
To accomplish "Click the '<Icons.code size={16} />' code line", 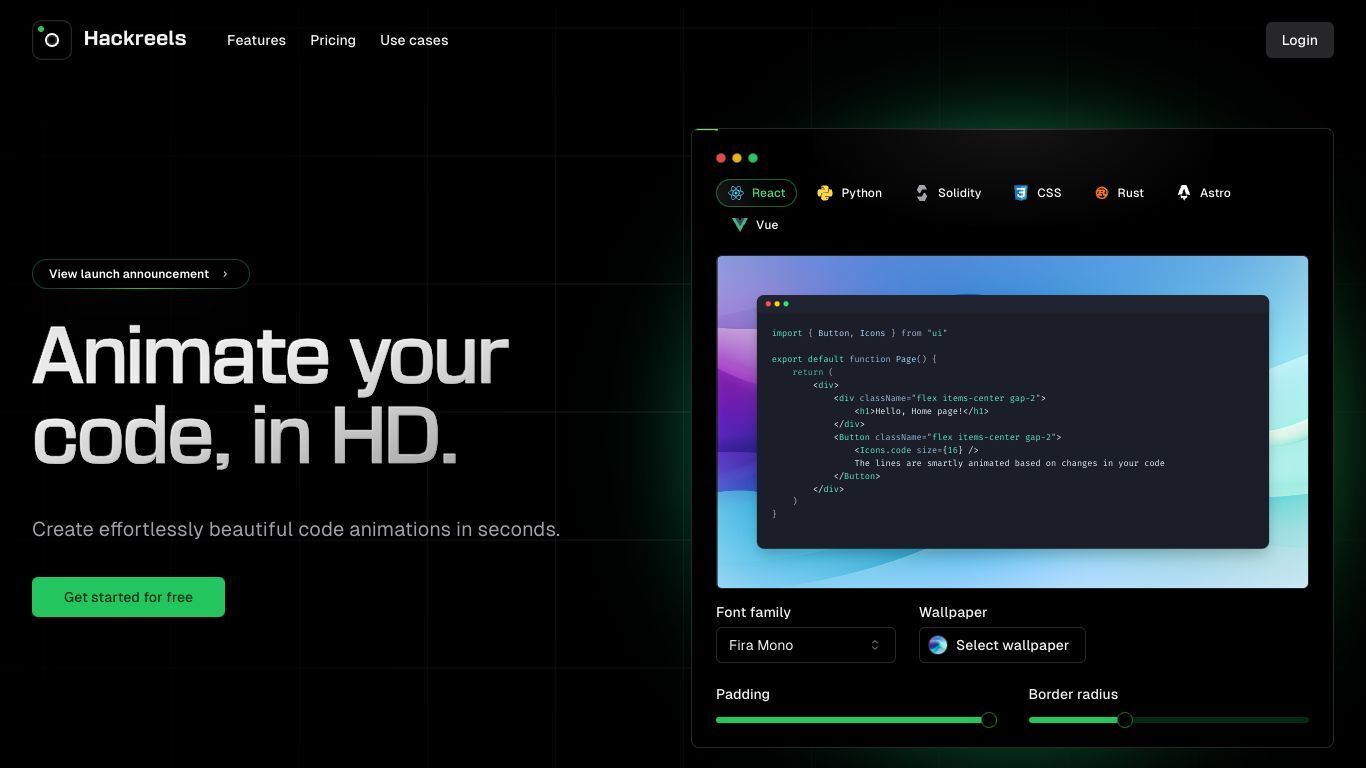I will 916,450.
